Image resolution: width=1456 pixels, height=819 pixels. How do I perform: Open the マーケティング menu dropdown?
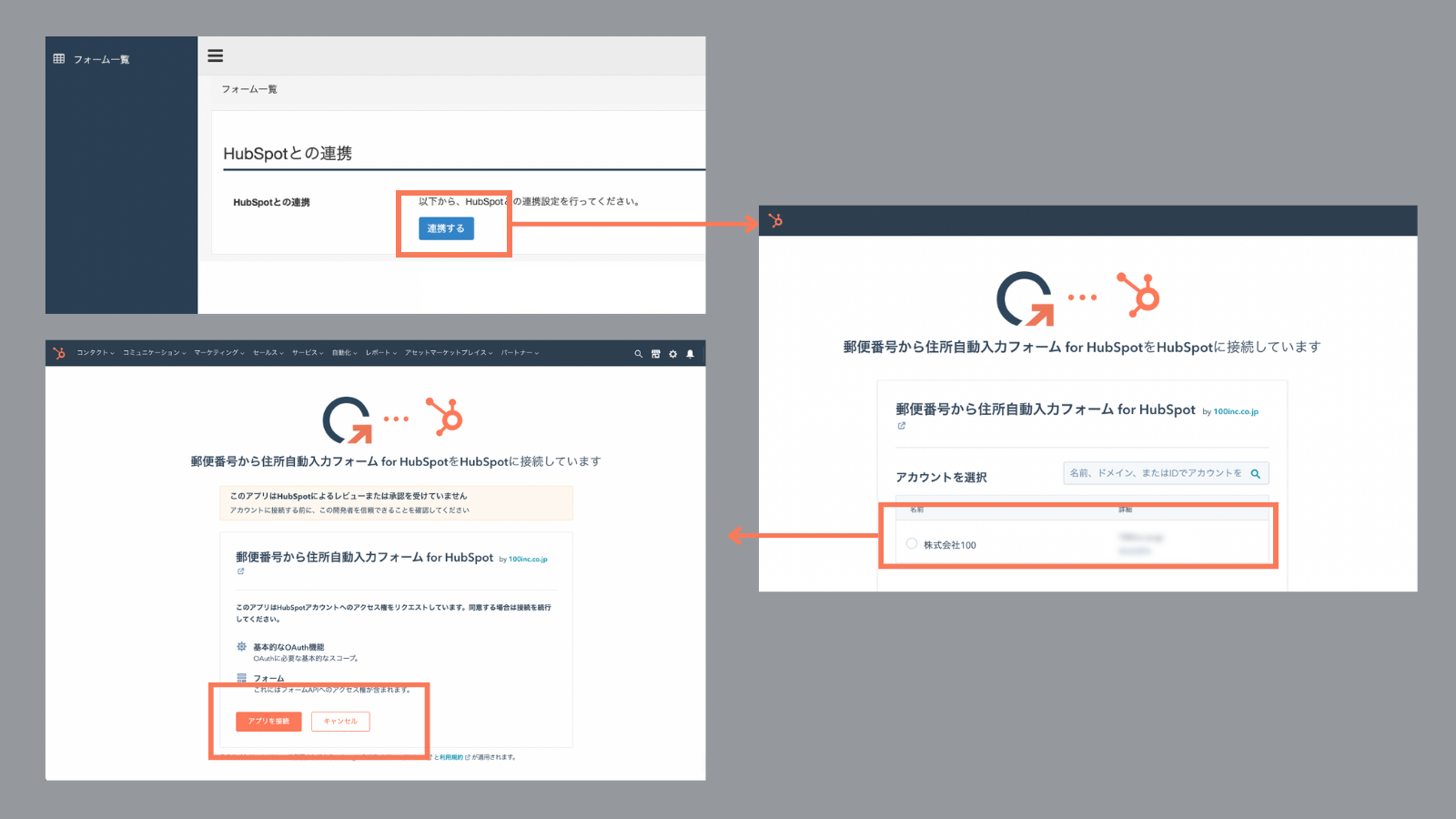(x=219, y=353)
